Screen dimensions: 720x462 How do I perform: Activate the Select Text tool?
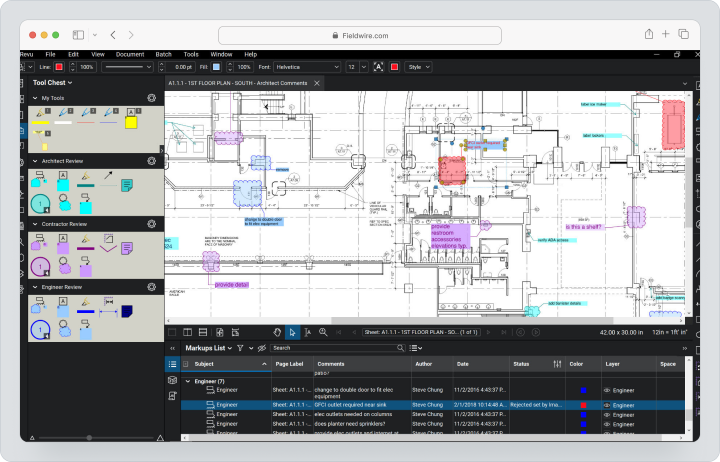(308, 332)
